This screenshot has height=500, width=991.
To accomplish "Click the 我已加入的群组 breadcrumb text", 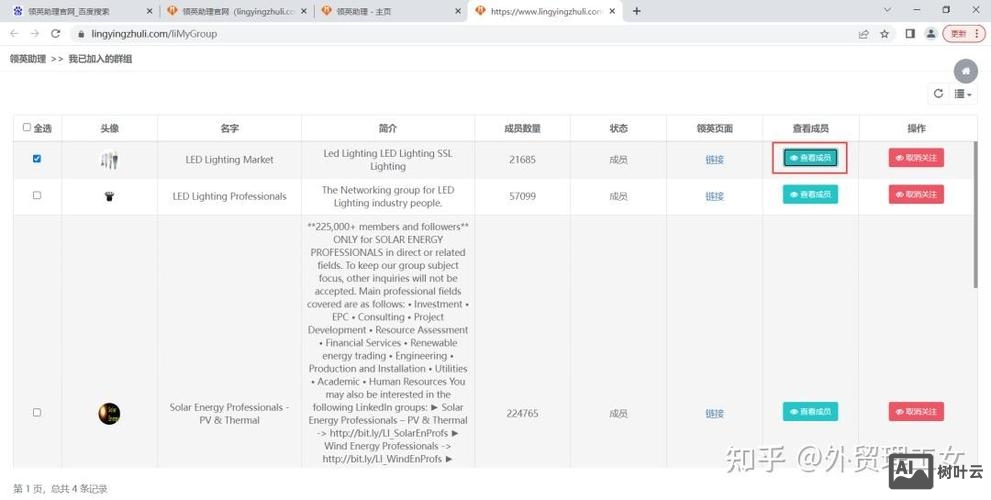I will pos(100,59).
